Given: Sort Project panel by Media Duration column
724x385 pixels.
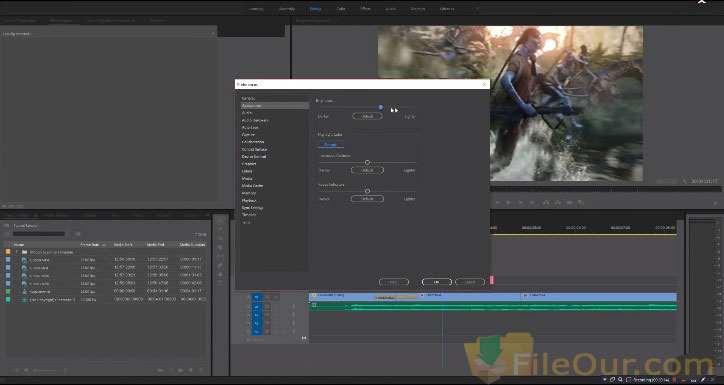Looking at the screenshot, I should click(x=192, y=245).
